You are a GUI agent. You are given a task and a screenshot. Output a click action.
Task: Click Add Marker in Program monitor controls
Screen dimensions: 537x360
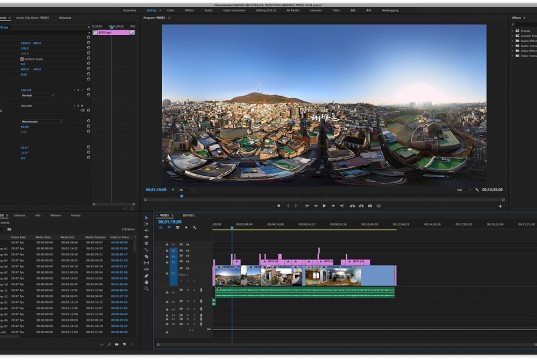pos(279,206)
